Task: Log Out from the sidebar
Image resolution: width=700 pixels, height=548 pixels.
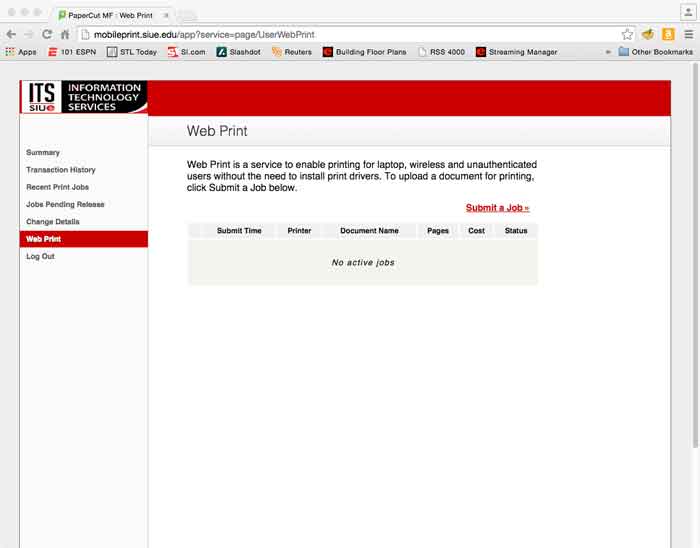Action: [x=40, y=256]
